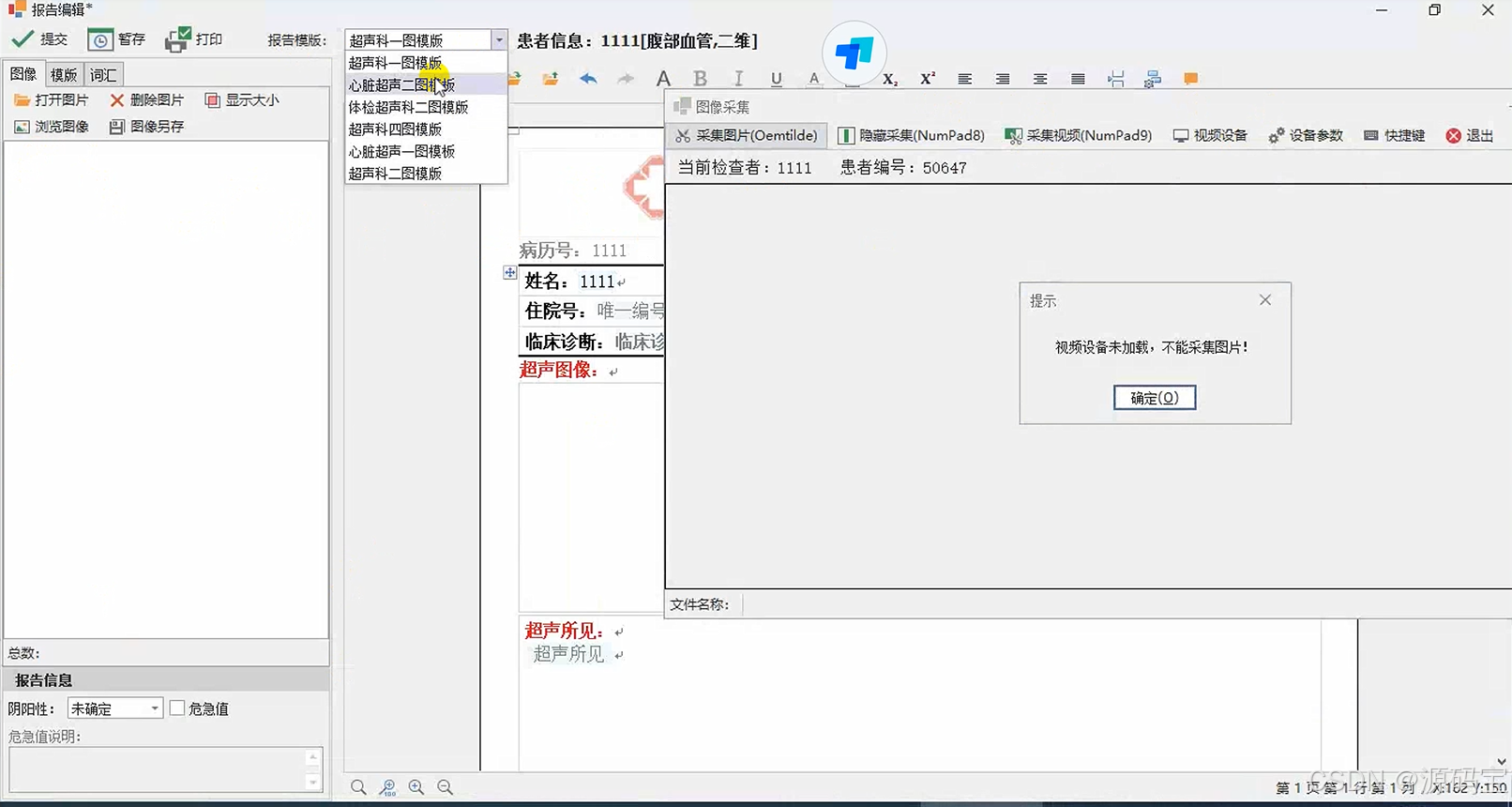Image resolution: width=1512 pixels, height=807 pixels.
Task: Click the 姓名: 1111 cell
Action: point(593,281)
